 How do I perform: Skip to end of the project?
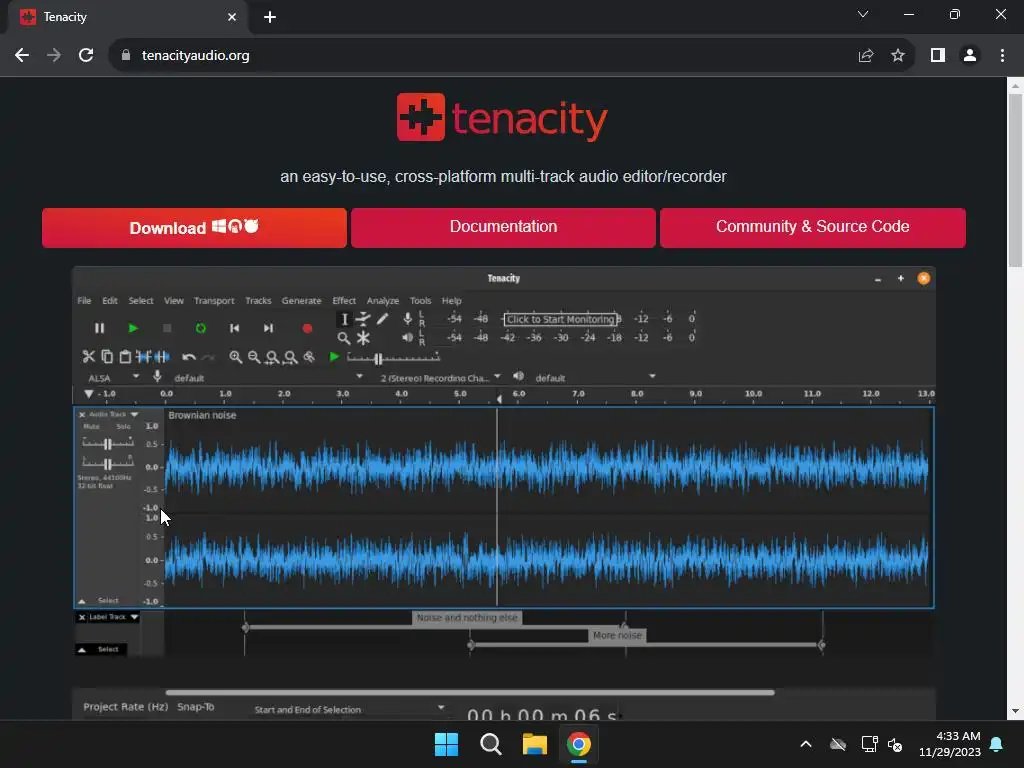(268, 328)
